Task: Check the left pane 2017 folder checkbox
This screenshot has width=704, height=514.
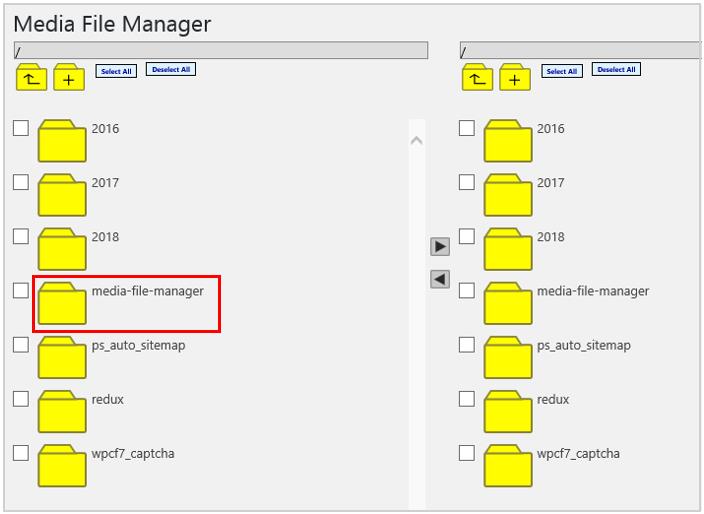Action: tap(21, 182)
